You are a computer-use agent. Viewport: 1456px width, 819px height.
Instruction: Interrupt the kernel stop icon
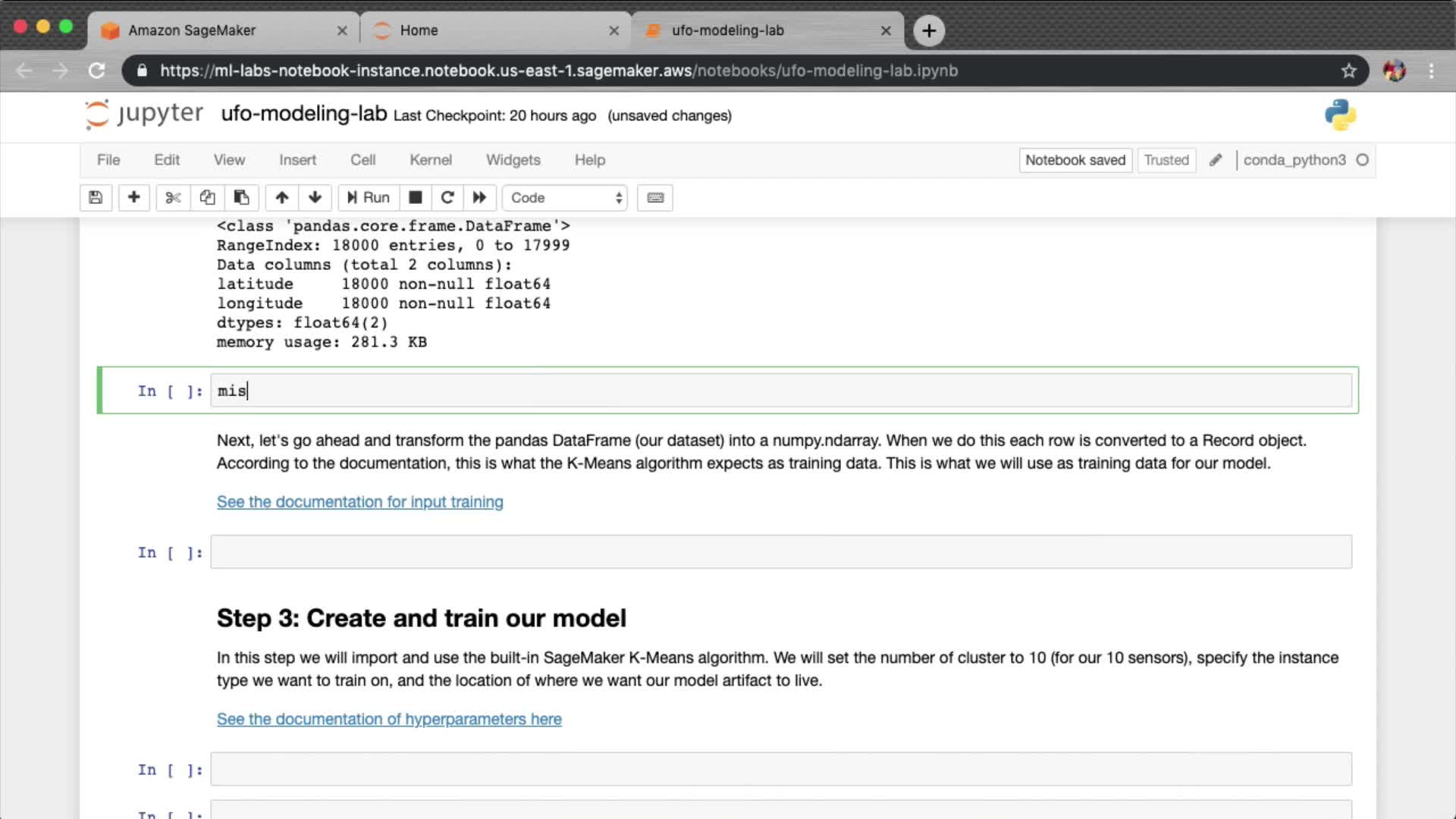(x=415, y=198)
